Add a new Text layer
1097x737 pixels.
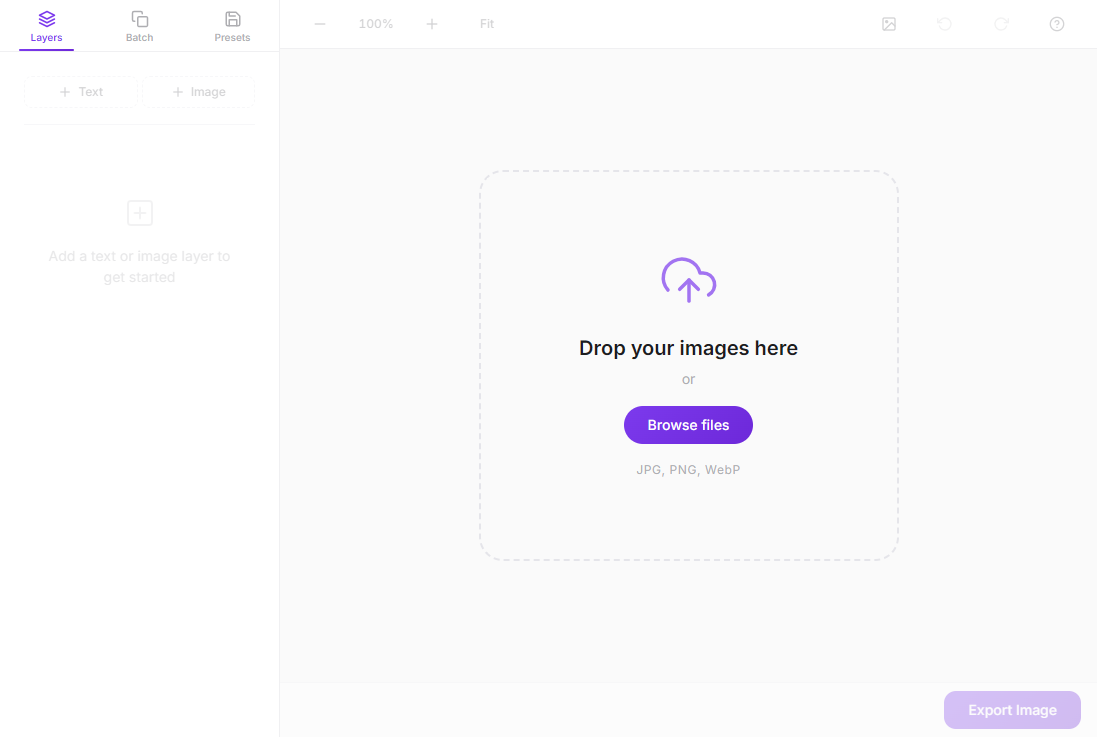pos(81,92)
